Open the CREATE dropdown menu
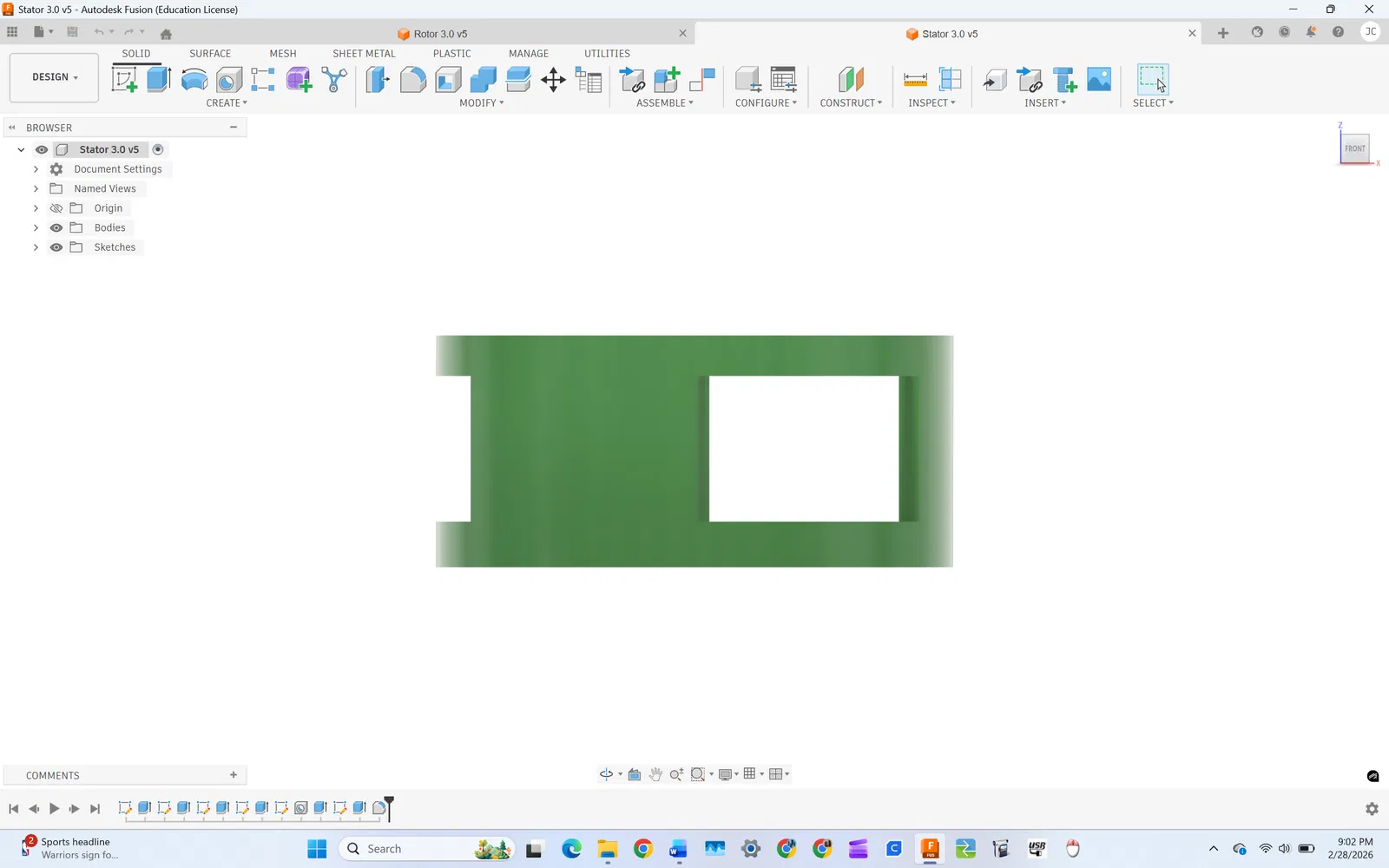The image size is (1389, 868). point(227,103)
